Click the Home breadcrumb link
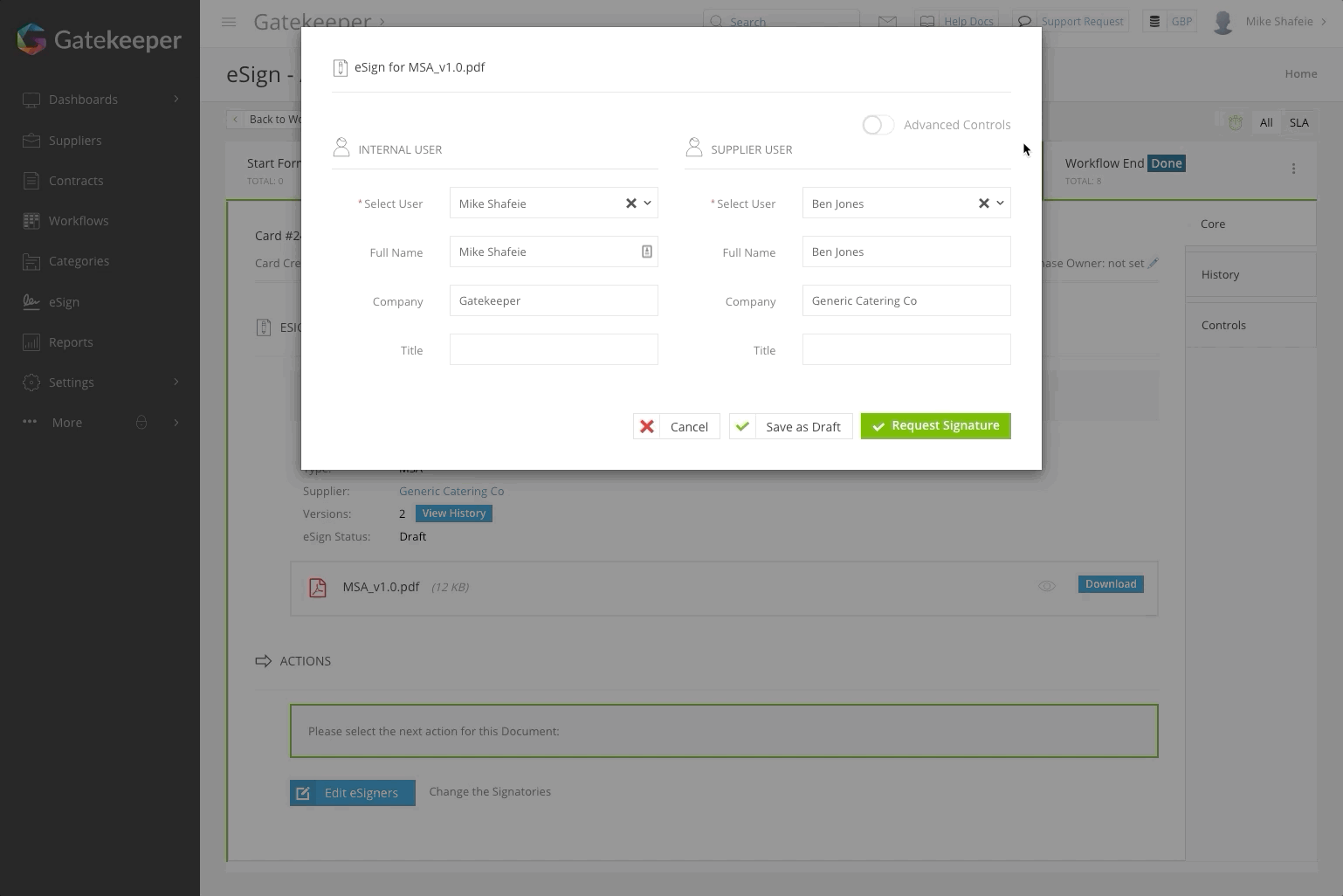This screenshot has width=1343, height=896. [x=1300, y=73]
